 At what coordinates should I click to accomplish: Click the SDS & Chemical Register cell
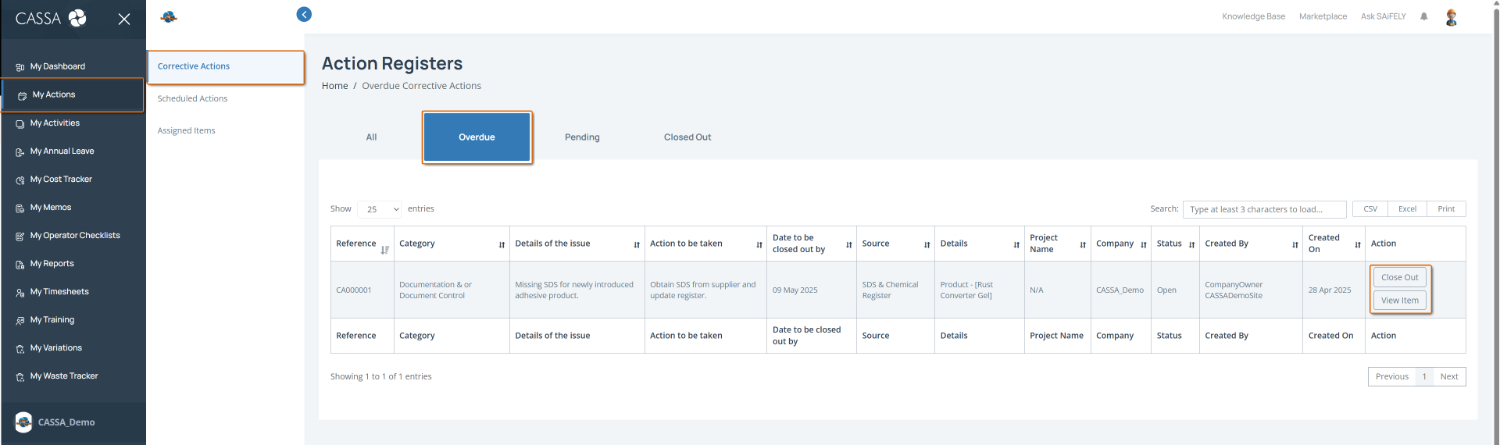(893, 290)
